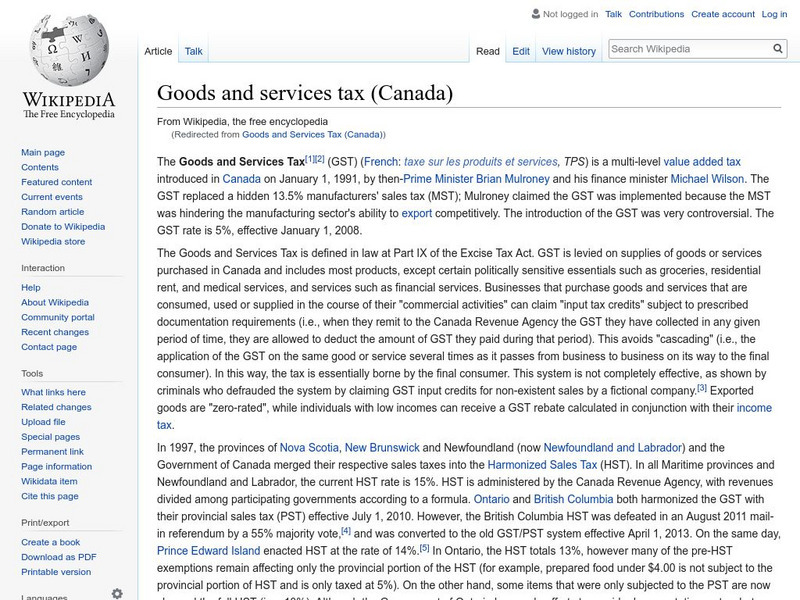Jump to citation [5]
The height and width of the screenshot is (600, 800).
[x=424, y=548]
